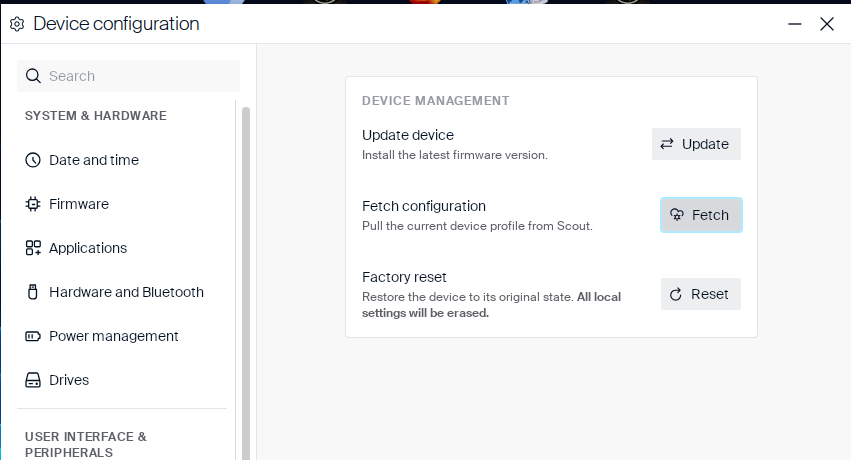This screenshot has height=460, width=851.
Task: Click the circular arrow icon in Reset
Action: [x=676, y=294]
